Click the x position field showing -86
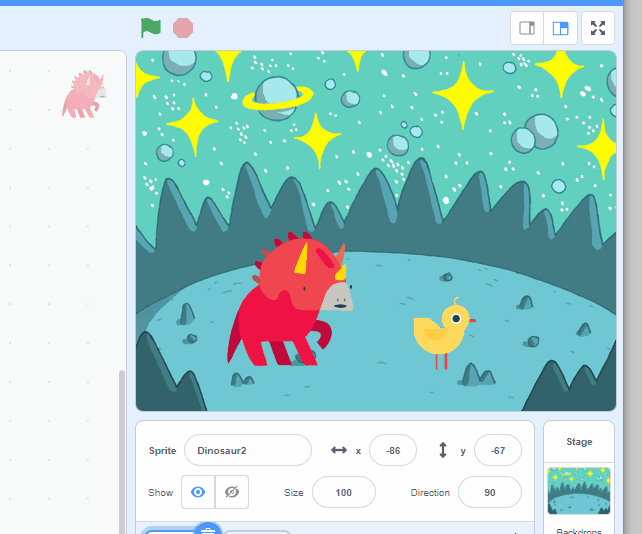 (x=393, y=450)
